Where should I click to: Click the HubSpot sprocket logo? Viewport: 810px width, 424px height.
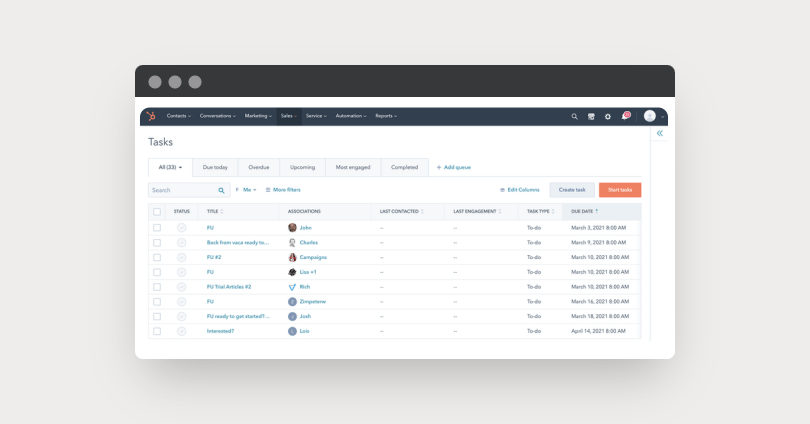[151, 116]
